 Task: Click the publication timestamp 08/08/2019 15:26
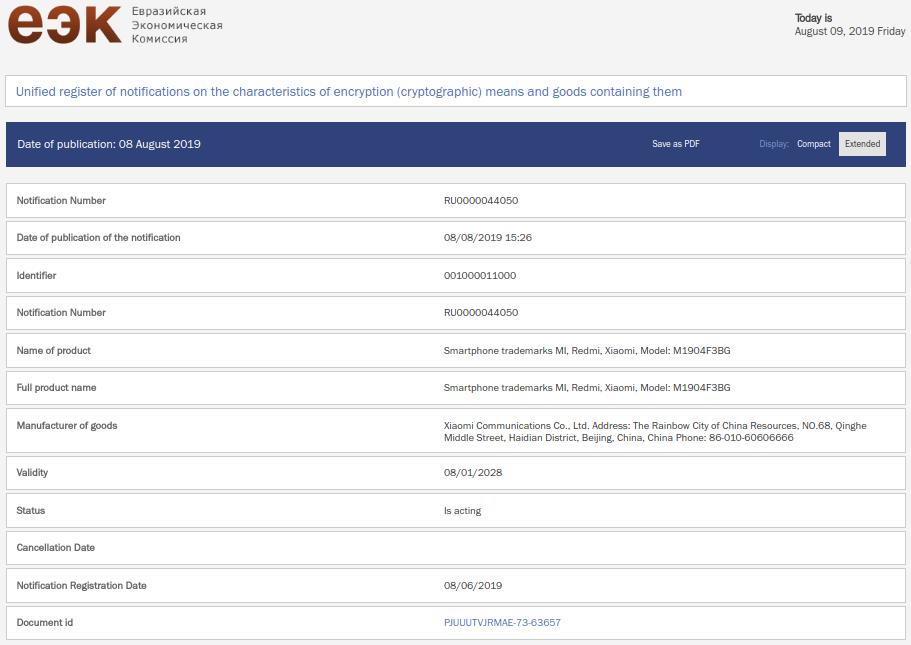click(x=487, y=238)
